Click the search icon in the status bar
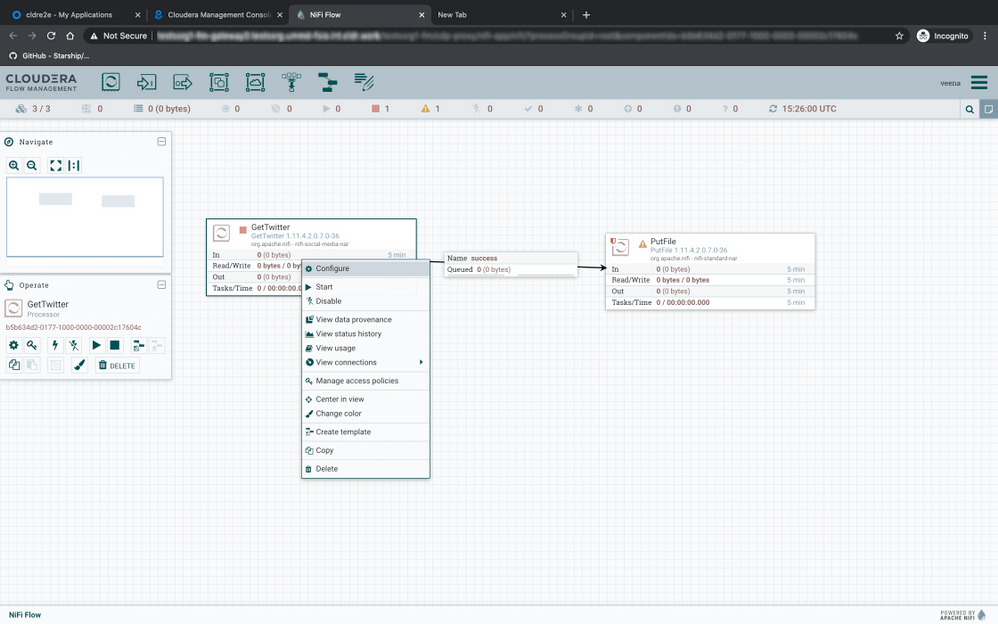 click(968, 108)
